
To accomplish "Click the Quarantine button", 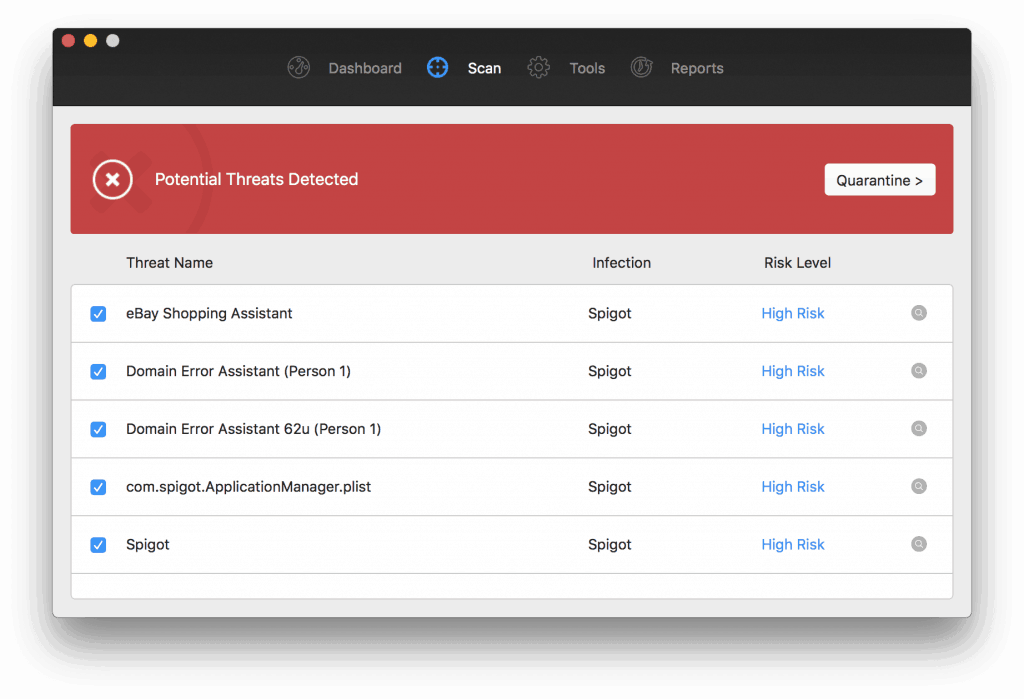I will (x=879, y=179).
